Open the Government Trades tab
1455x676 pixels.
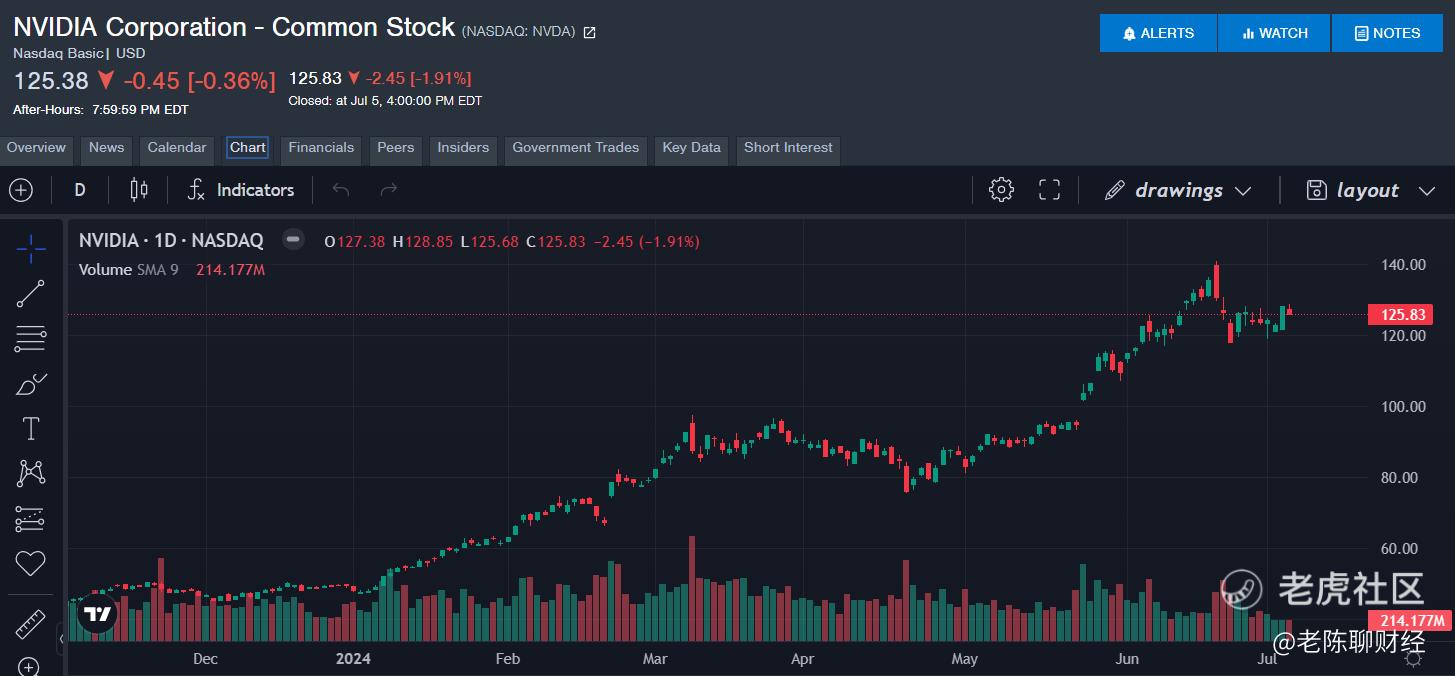click(x=575, y=148)
